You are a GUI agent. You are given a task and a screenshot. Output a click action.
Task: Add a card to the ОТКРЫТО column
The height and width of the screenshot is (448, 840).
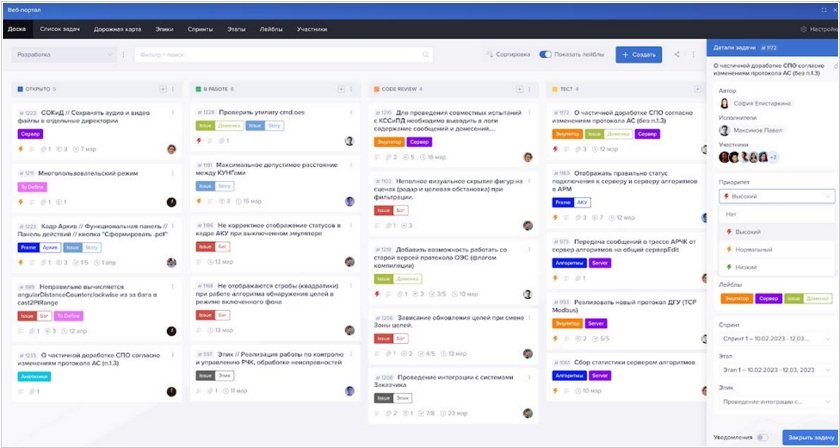[161, 90]
